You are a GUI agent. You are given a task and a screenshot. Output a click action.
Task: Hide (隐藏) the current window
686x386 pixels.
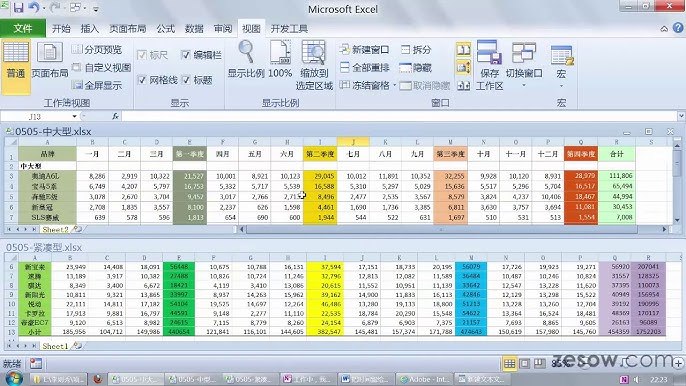click(x=416, y=67)
